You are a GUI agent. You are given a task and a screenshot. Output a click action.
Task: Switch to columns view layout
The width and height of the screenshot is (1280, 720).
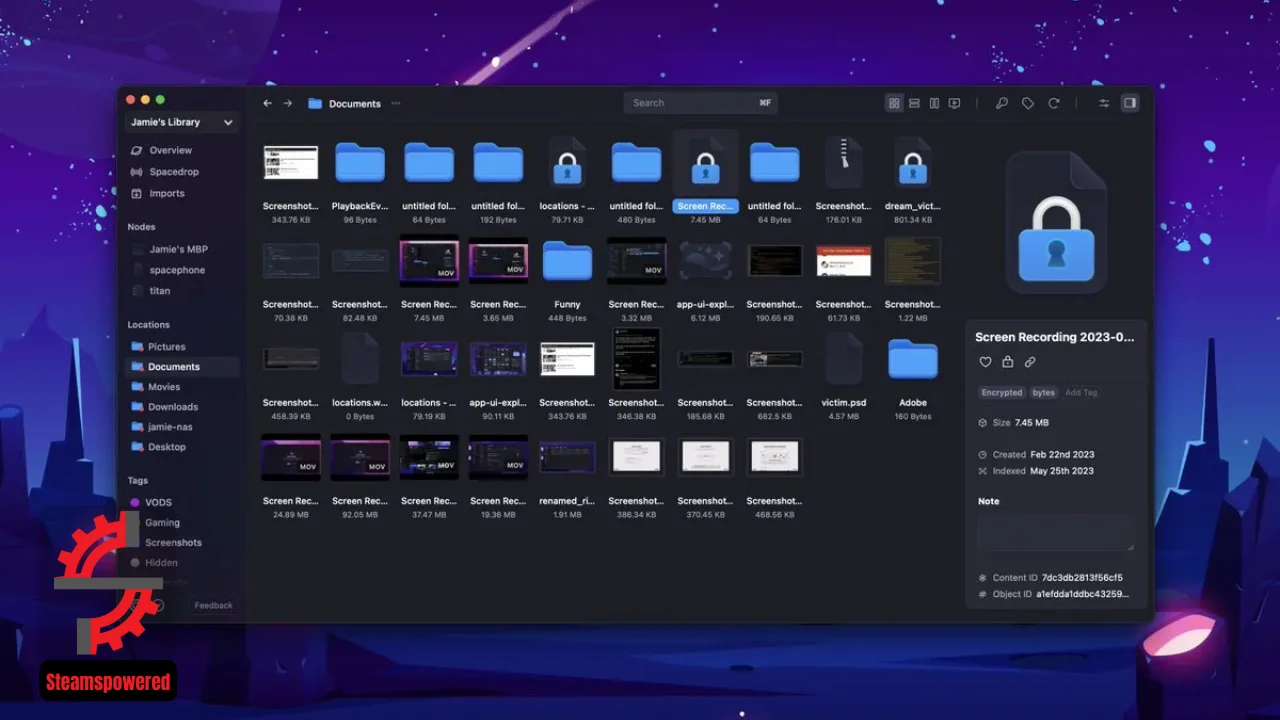(x=934, y=103)
